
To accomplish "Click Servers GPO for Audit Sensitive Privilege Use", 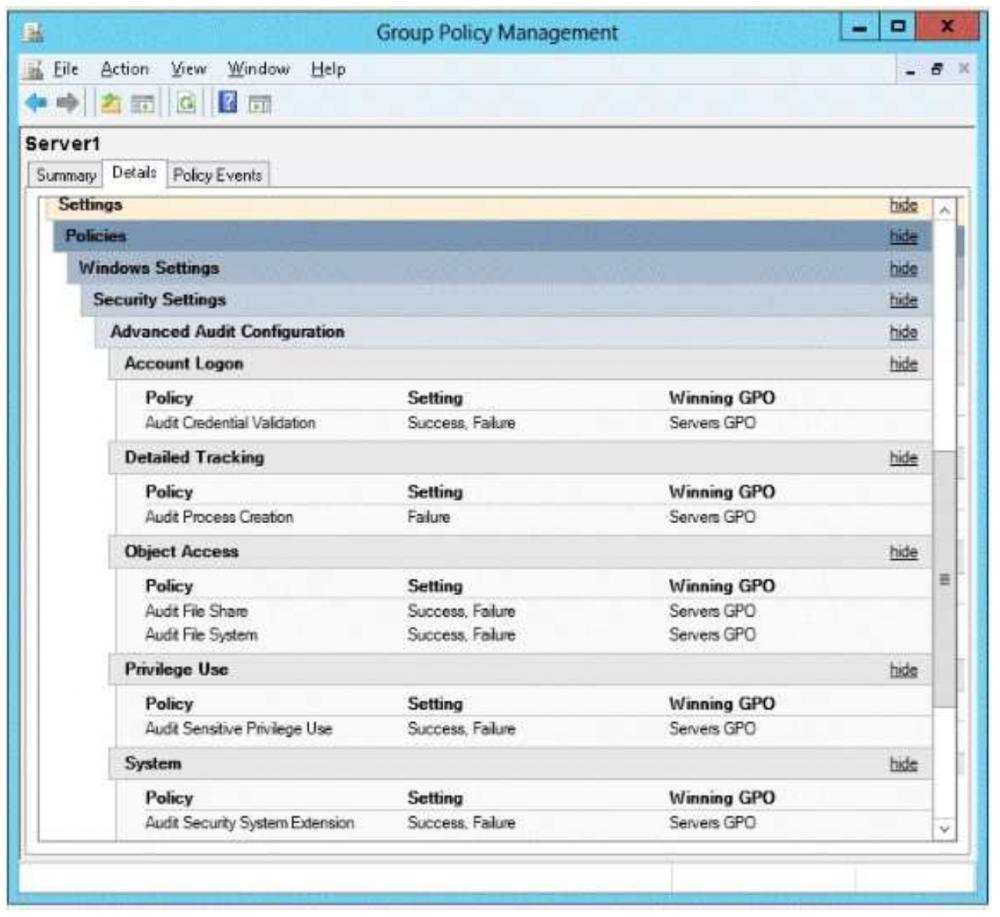I will tap(712, 728).
